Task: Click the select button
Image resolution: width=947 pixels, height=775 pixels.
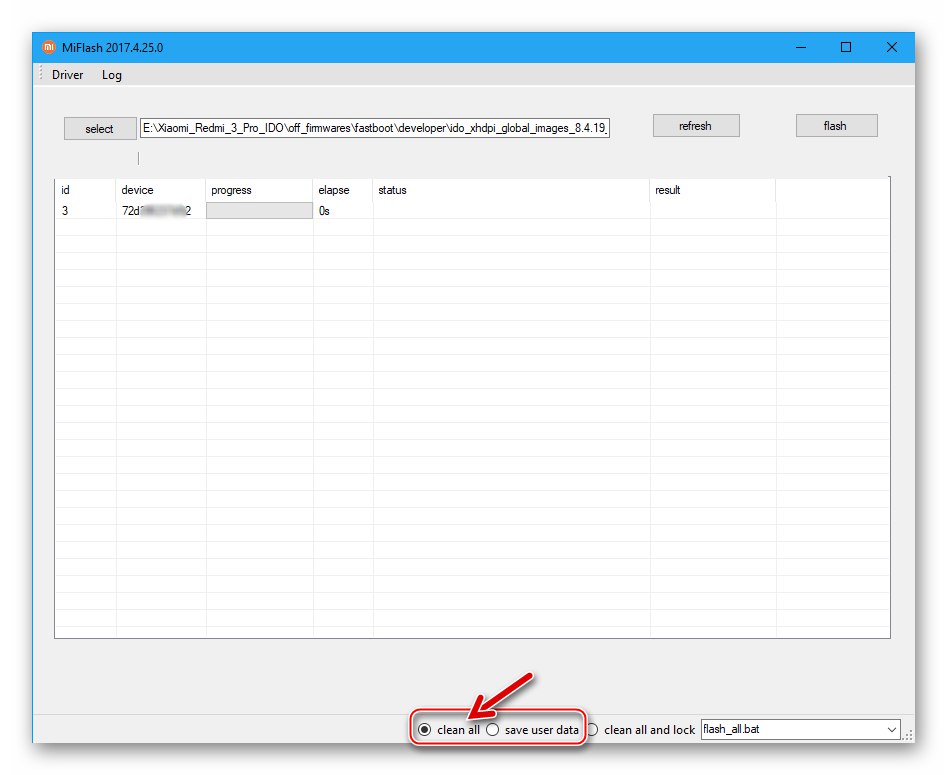Action: [100, 129]
